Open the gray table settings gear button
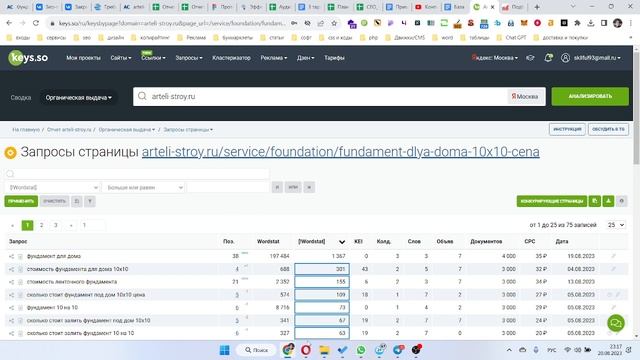 (x=622, y=201)
